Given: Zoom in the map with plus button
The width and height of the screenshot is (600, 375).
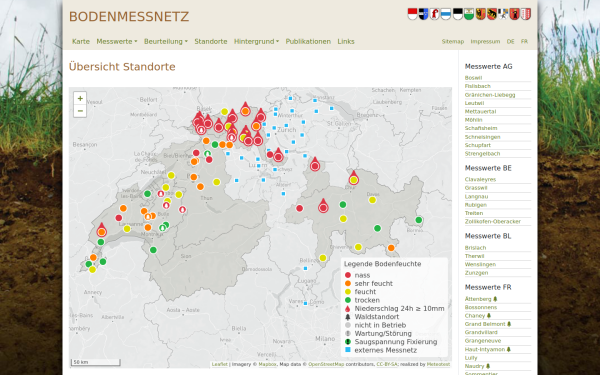Looking at the screenshot, I should tap(80, 98).
